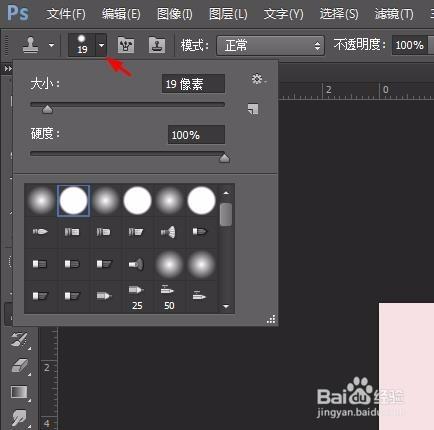The image size is (434, 430).
Task: Click the 硬度 field showing 100%
Action: (x=196, y=135)
